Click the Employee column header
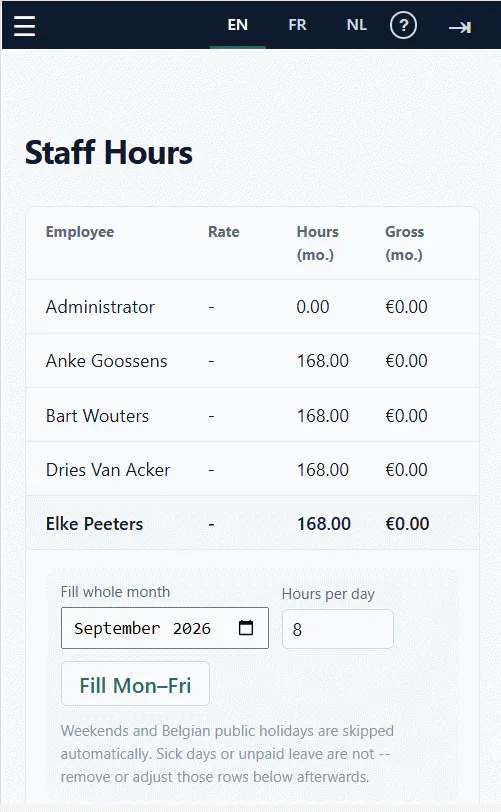This screenshot has height=812, width=501. pyautogui.click(x=80, y=231)
